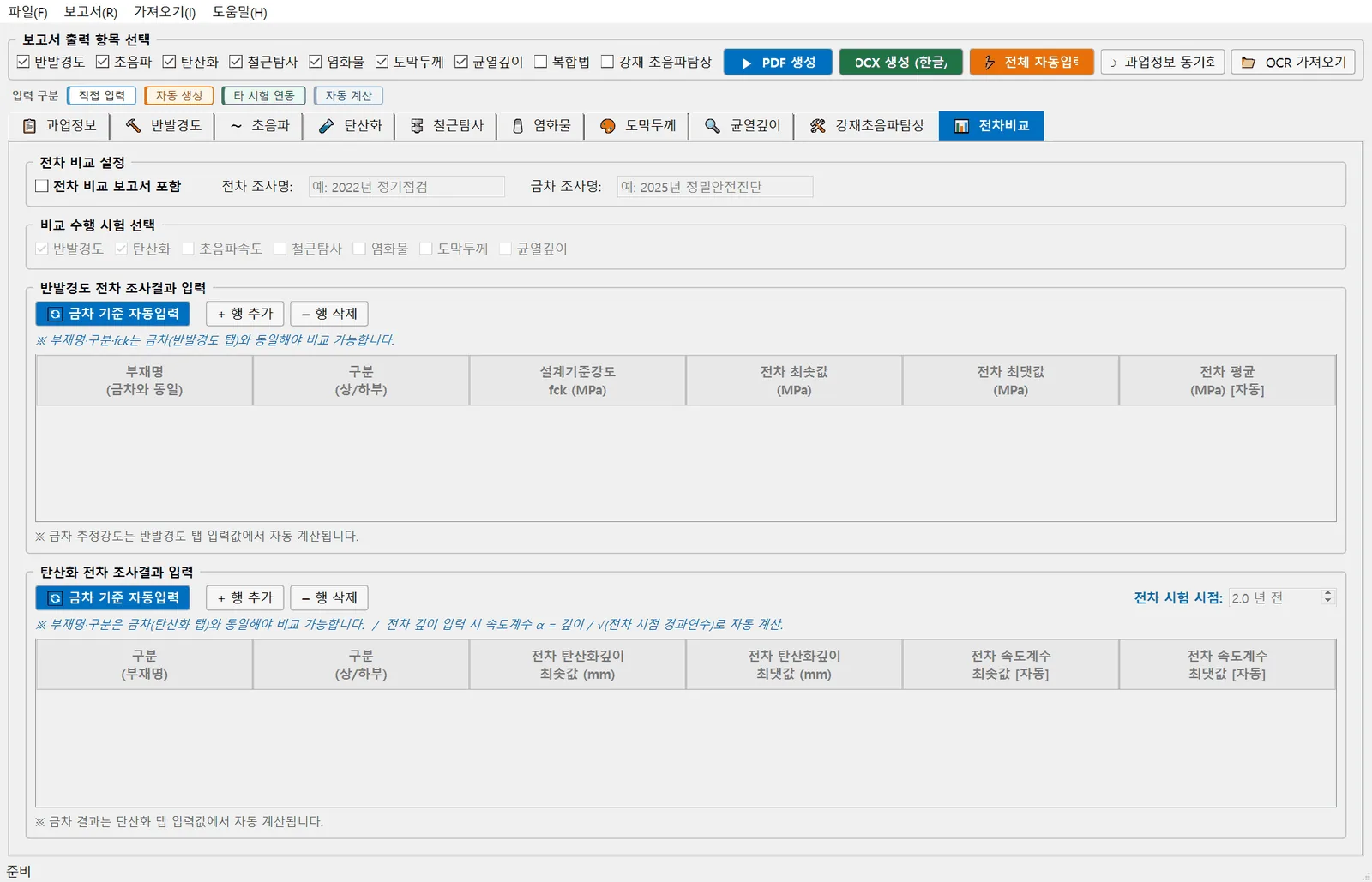Click the 금차 조사명 input field
The height and width of the screenshot is (882, 1372).
715,187
